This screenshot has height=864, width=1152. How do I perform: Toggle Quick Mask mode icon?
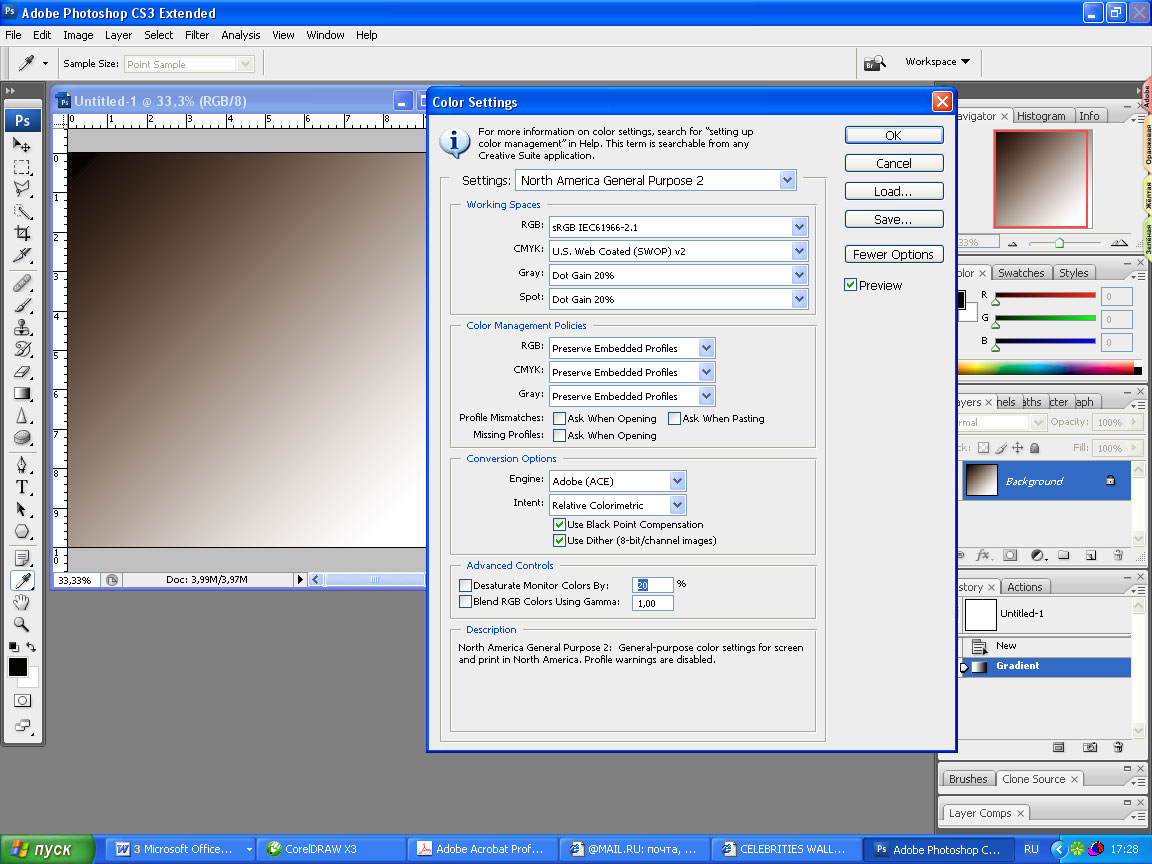[23, 701]
